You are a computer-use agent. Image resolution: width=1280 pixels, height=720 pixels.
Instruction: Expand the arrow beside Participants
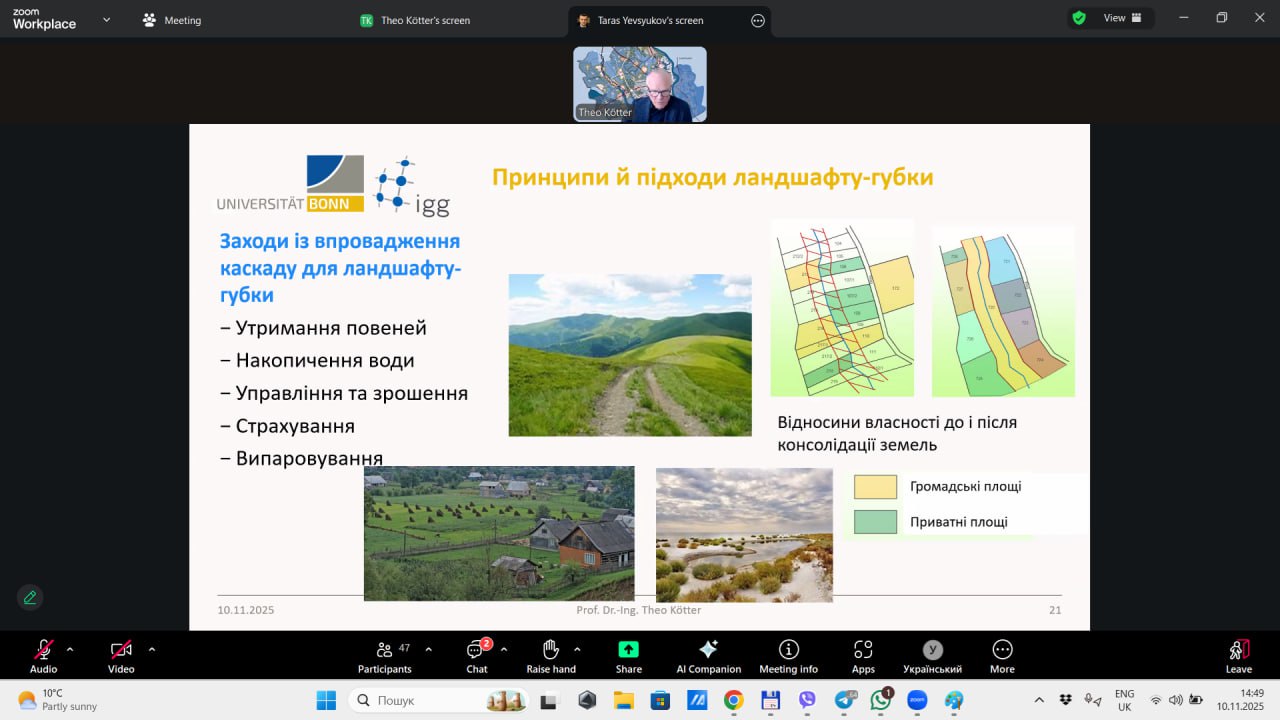(429, 649)
